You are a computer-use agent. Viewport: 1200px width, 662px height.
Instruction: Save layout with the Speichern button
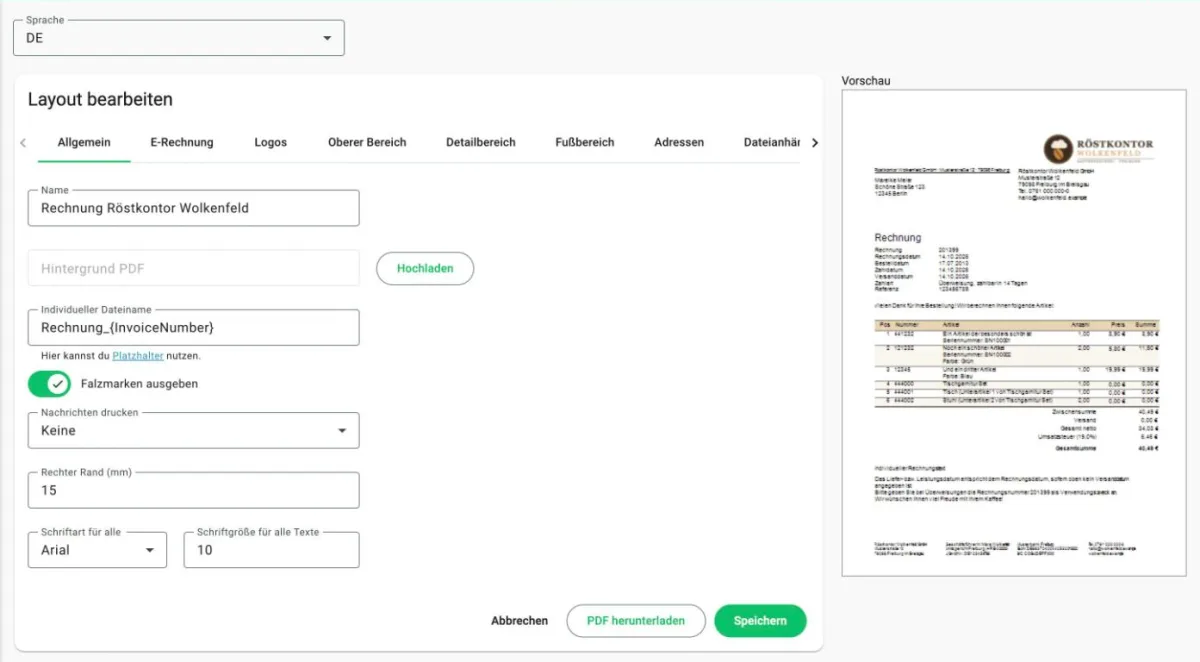(x=760, y=621)
